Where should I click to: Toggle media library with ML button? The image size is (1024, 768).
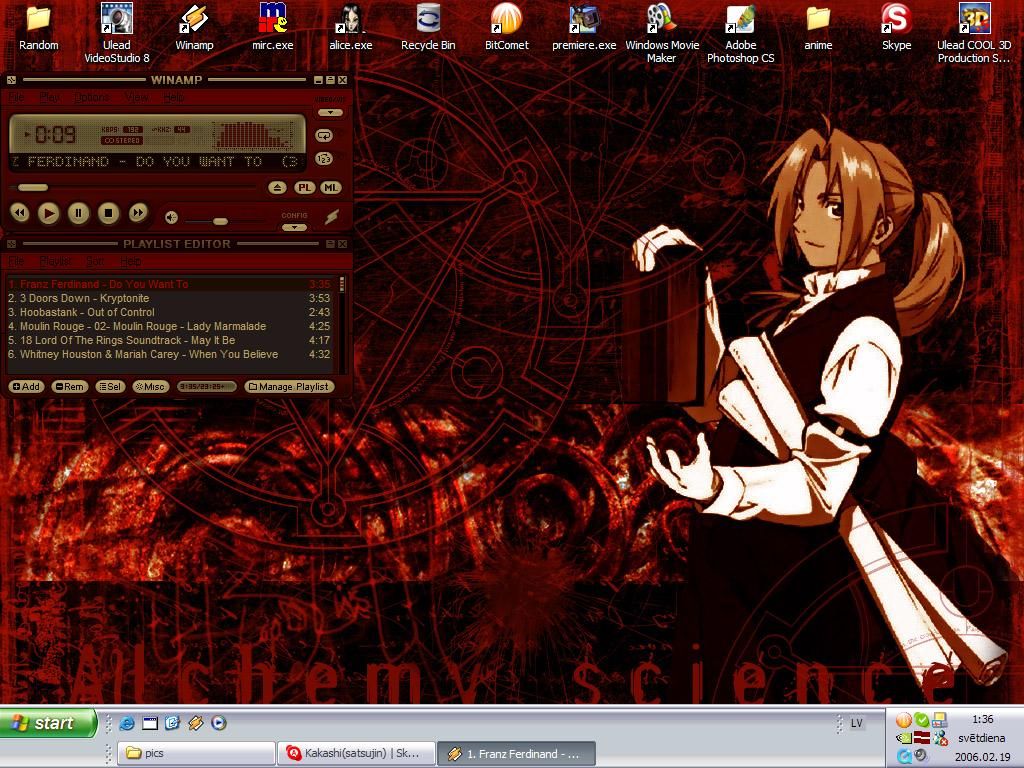click(x=331, y=188)
